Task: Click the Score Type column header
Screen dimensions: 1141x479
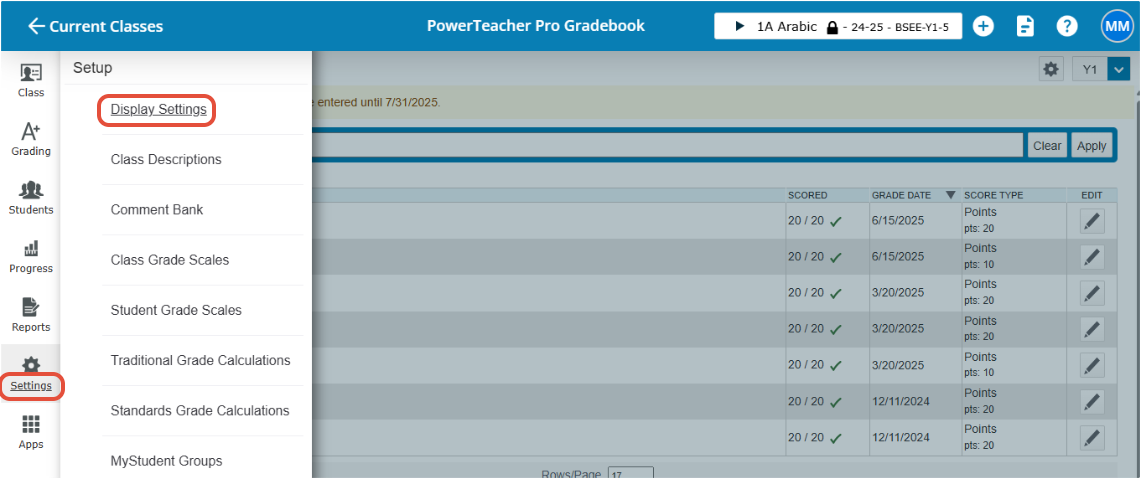Action: pyautogui.click(x=993, y=195)
